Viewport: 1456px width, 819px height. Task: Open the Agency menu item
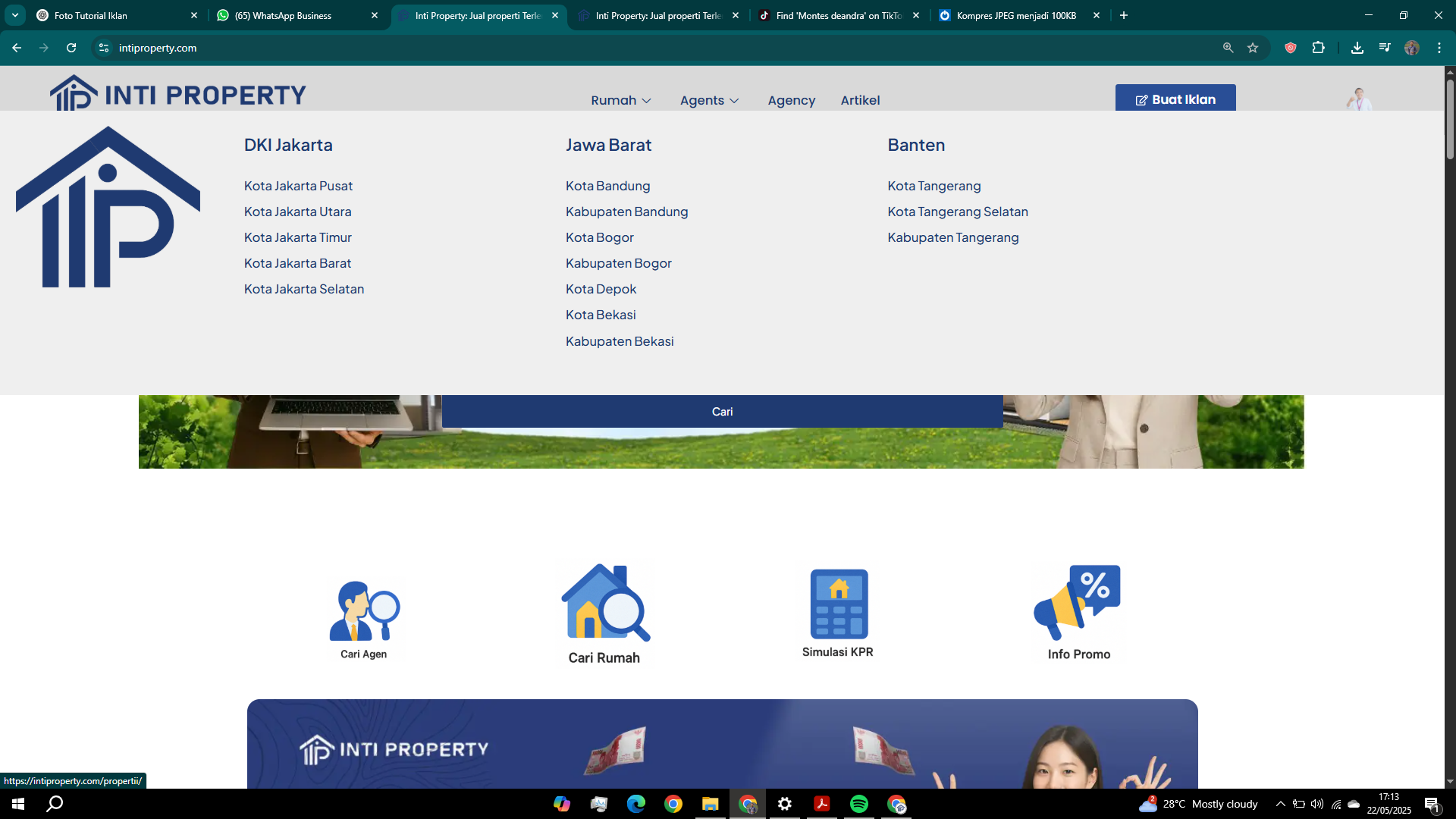pyautogui.click(x=791, y=100)
